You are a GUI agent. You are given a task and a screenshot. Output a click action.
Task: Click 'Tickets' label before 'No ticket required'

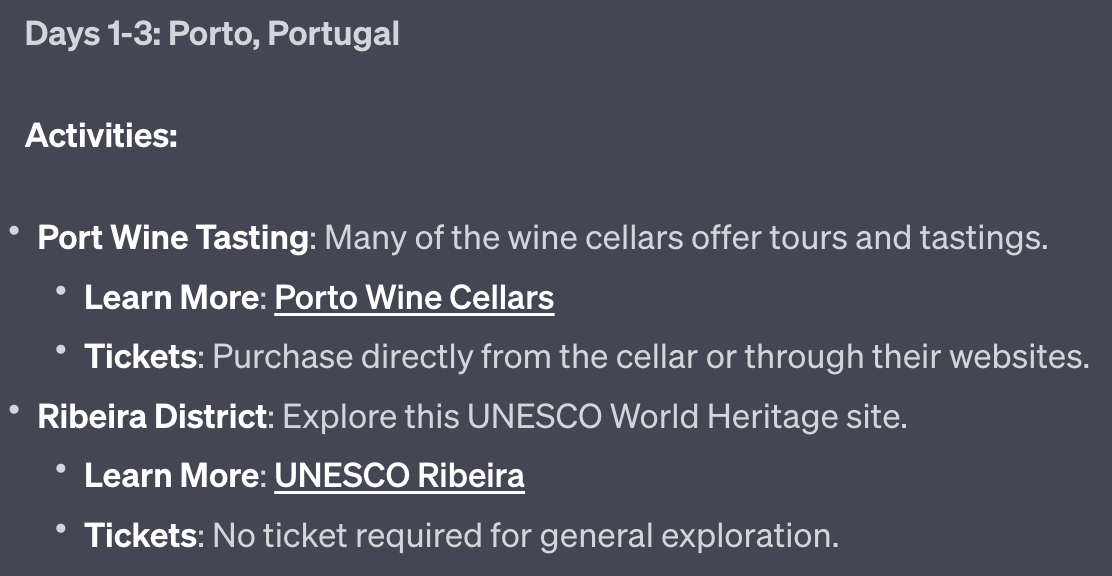pyautogui.click(x=140, y=535)
